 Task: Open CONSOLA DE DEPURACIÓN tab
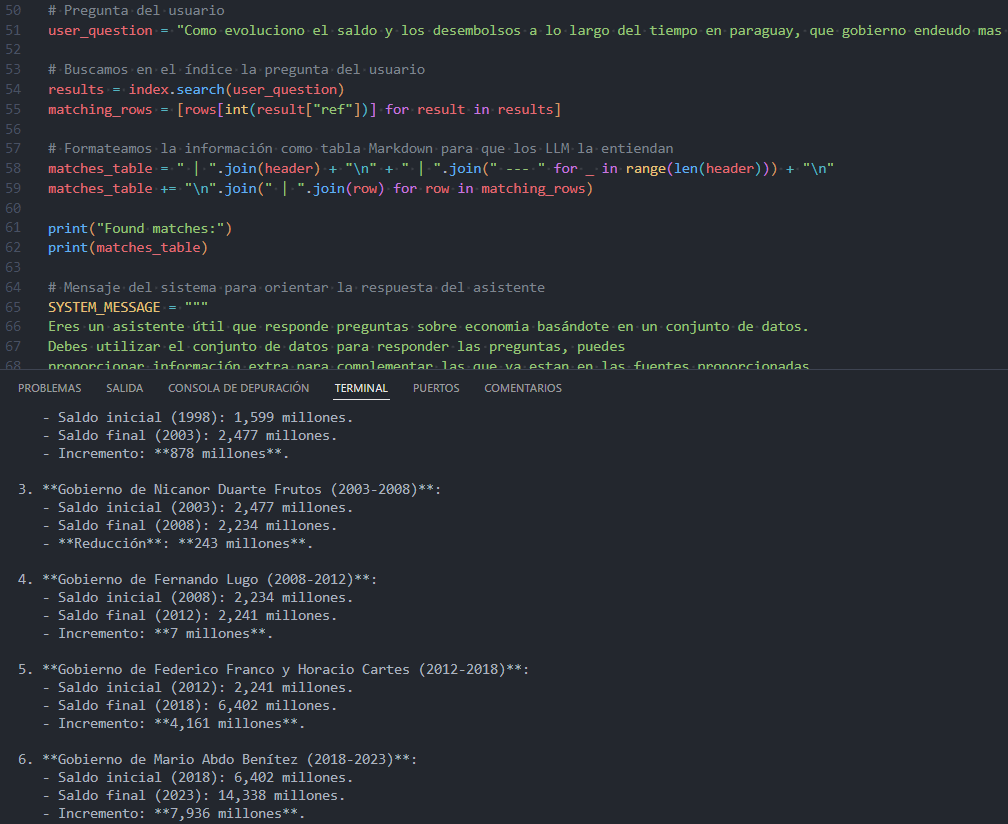tap(238, 388)
